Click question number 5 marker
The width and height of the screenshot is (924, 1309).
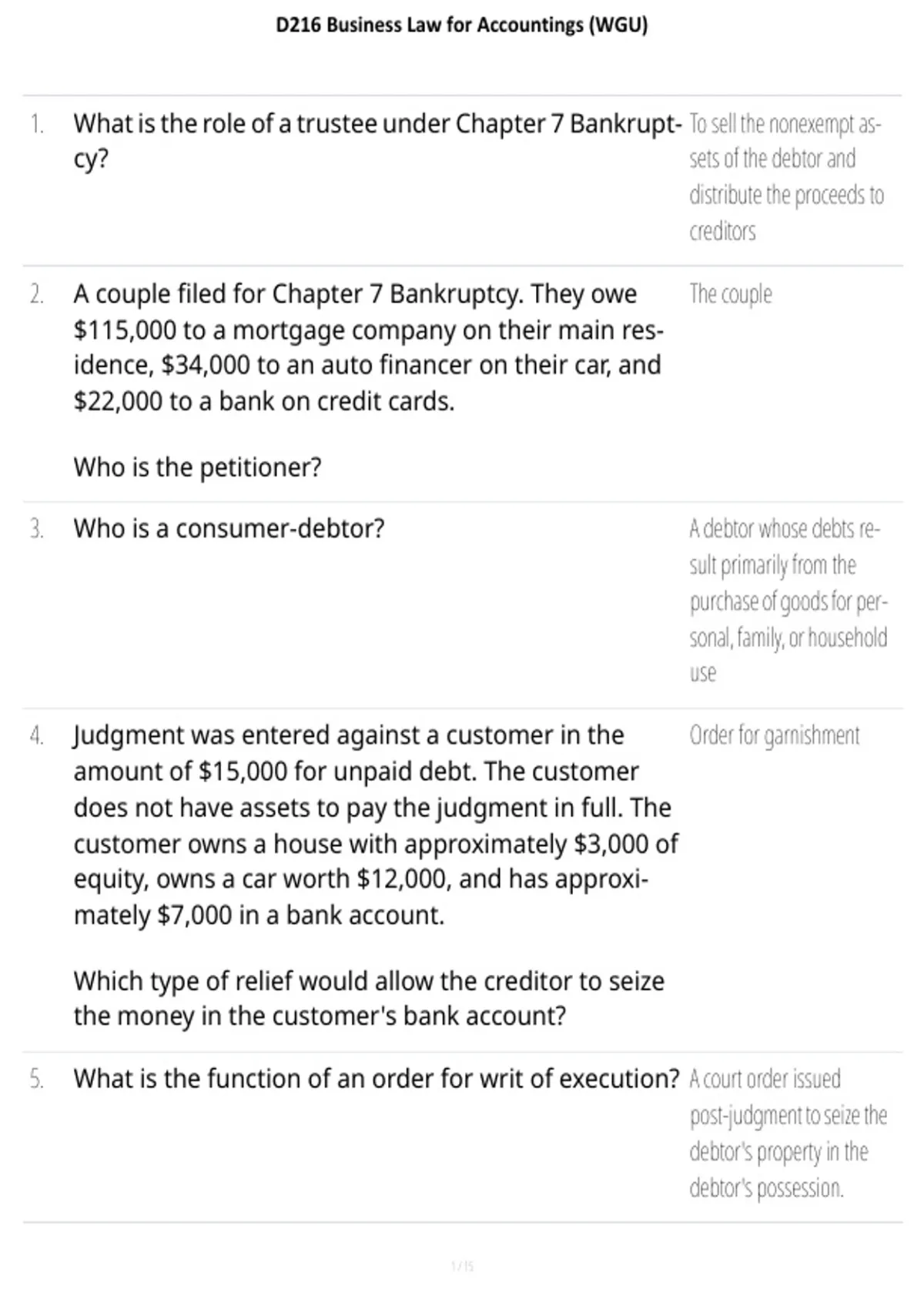click(x=36, y=1079)
